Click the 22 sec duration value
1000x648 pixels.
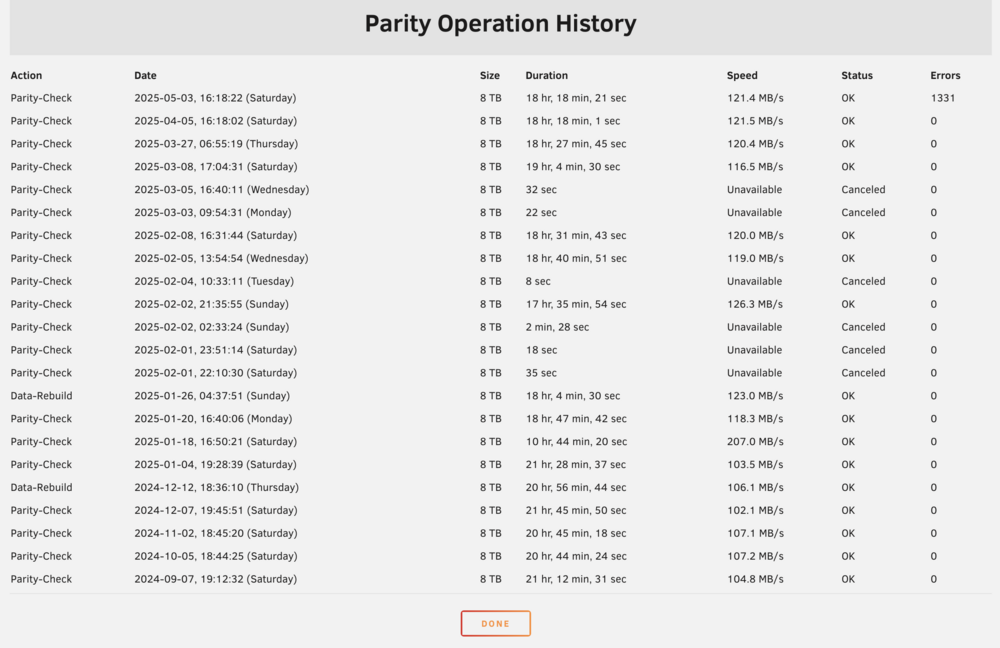(541, 213)
